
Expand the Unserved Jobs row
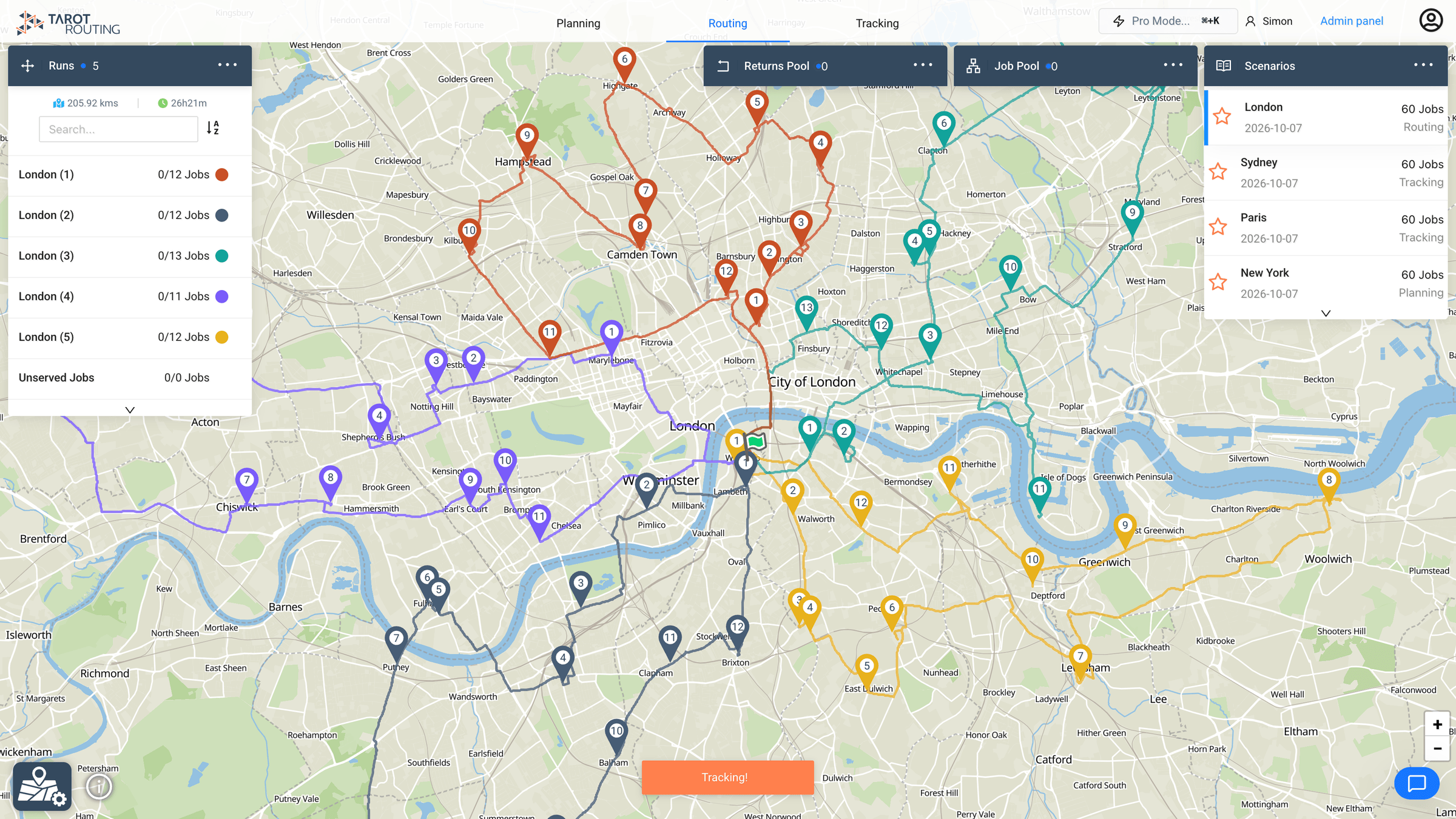[x=130, y=378]
